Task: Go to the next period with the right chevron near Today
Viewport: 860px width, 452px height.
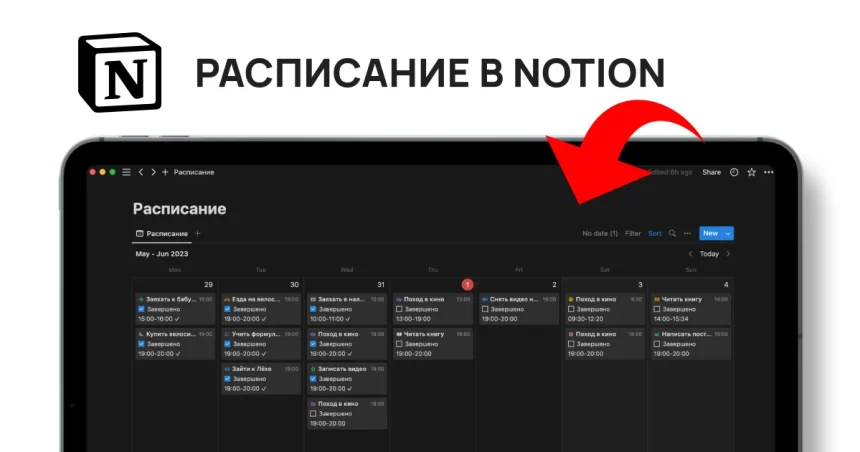Action: coord(728,254)
